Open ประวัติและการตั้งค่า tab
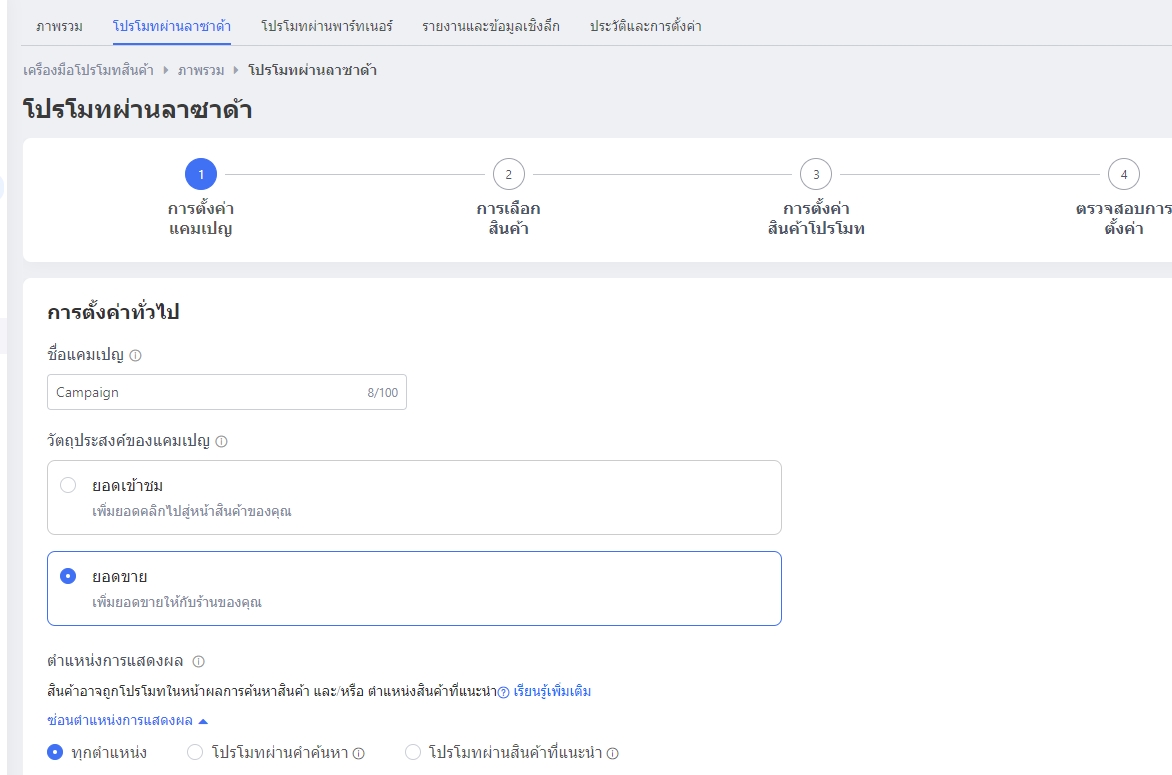This screenshot has height=775, width=1172. coord(646,26)
